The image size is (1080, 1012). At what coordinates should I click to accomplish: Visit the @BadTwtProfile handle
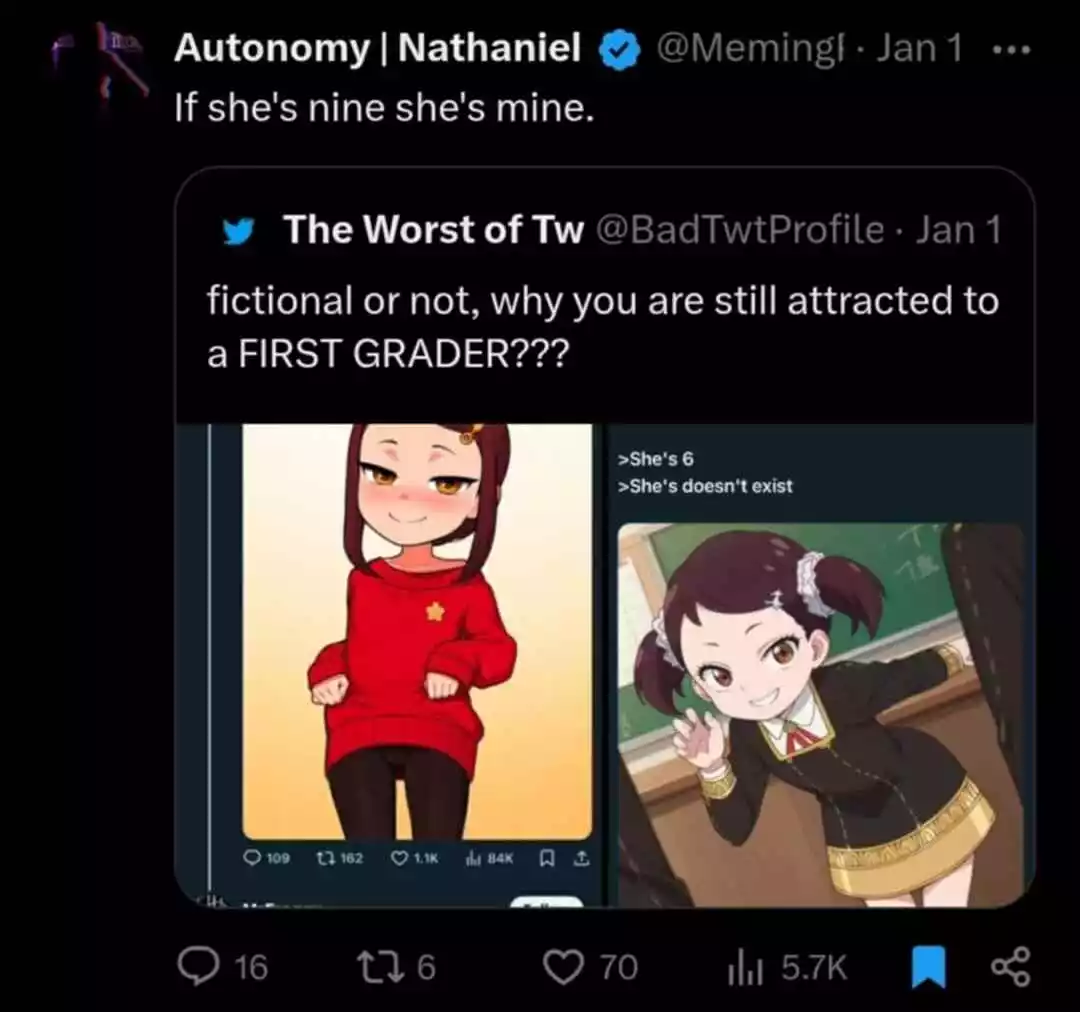(x=740, y=229)
